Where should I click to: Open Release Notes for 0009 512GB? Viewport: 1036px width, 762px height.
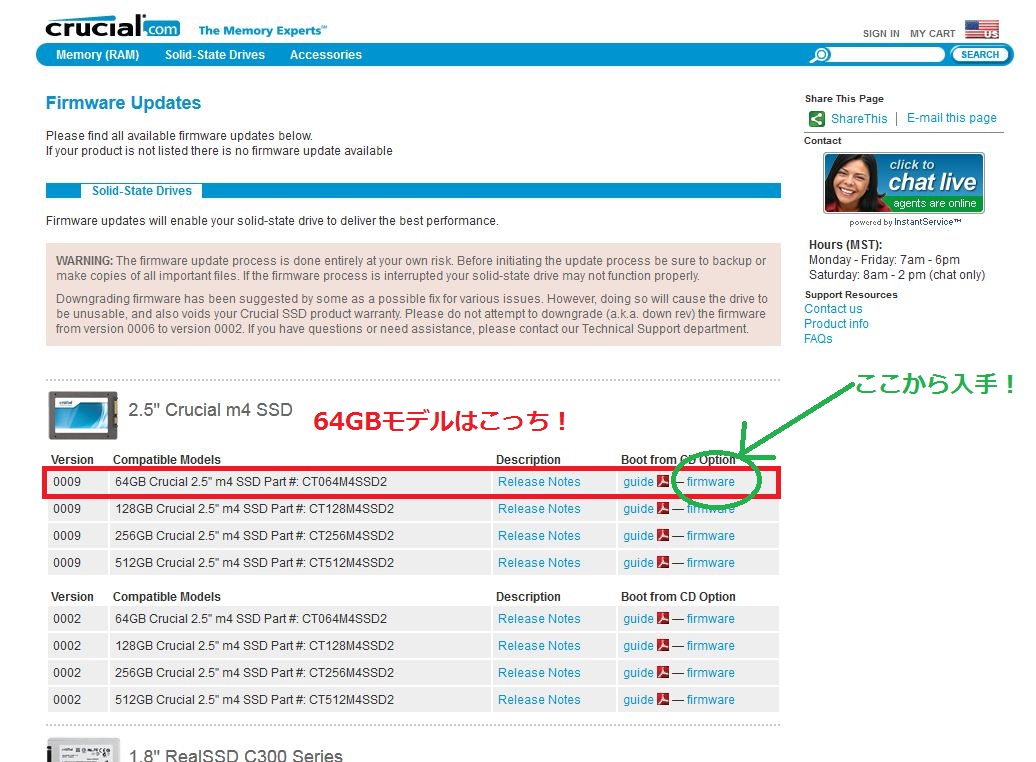coord(539,563)
